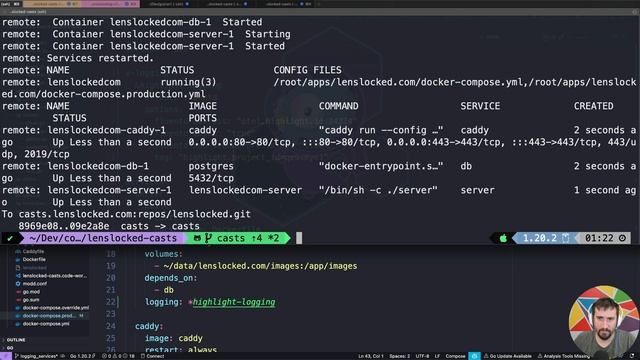Image resolution: width=640 pixels, height=360 pixels.
Task: Click the image: caddy line in editor
Action: click(x=173, y=338)
